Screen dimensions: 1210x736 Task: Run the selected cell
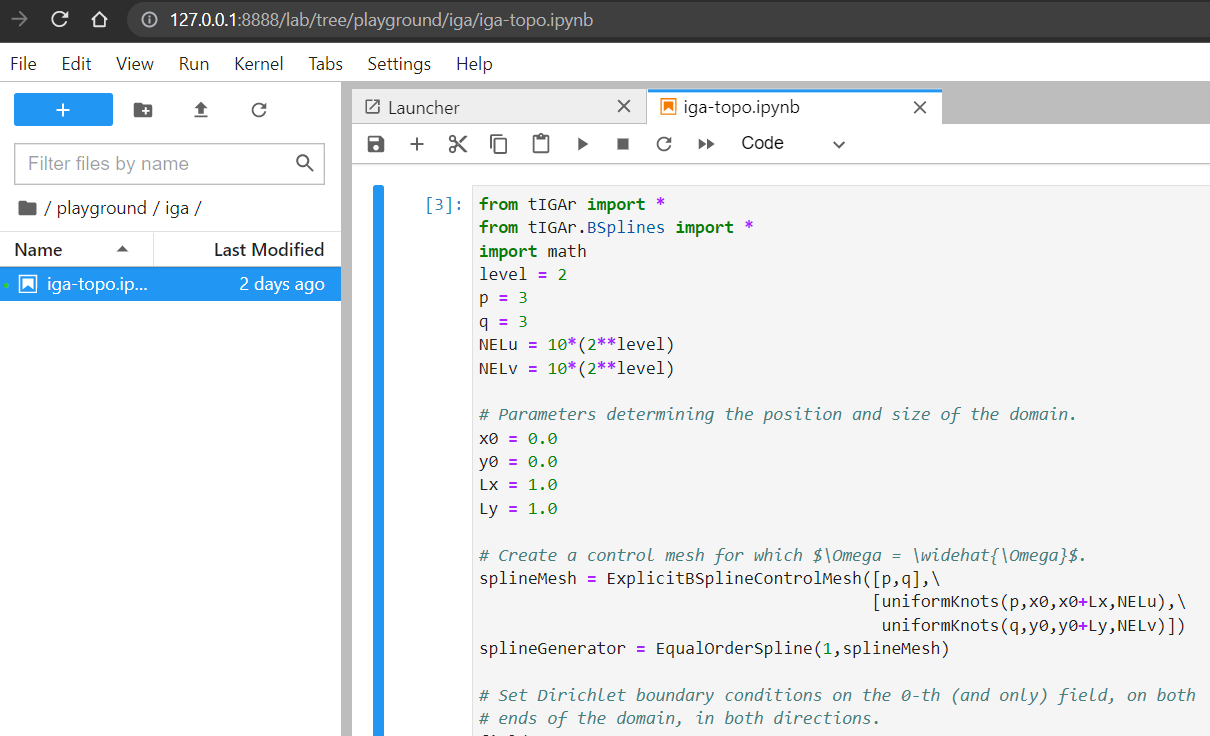[582, 144]
